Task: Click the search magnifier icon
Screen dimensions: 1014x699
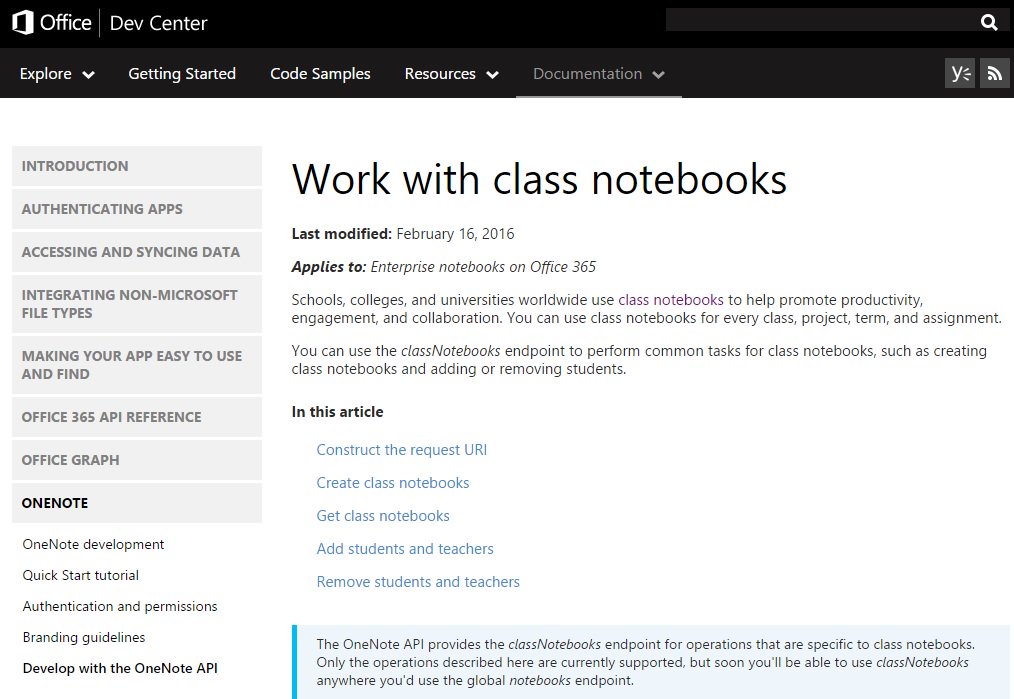Action: coord(989,23)
